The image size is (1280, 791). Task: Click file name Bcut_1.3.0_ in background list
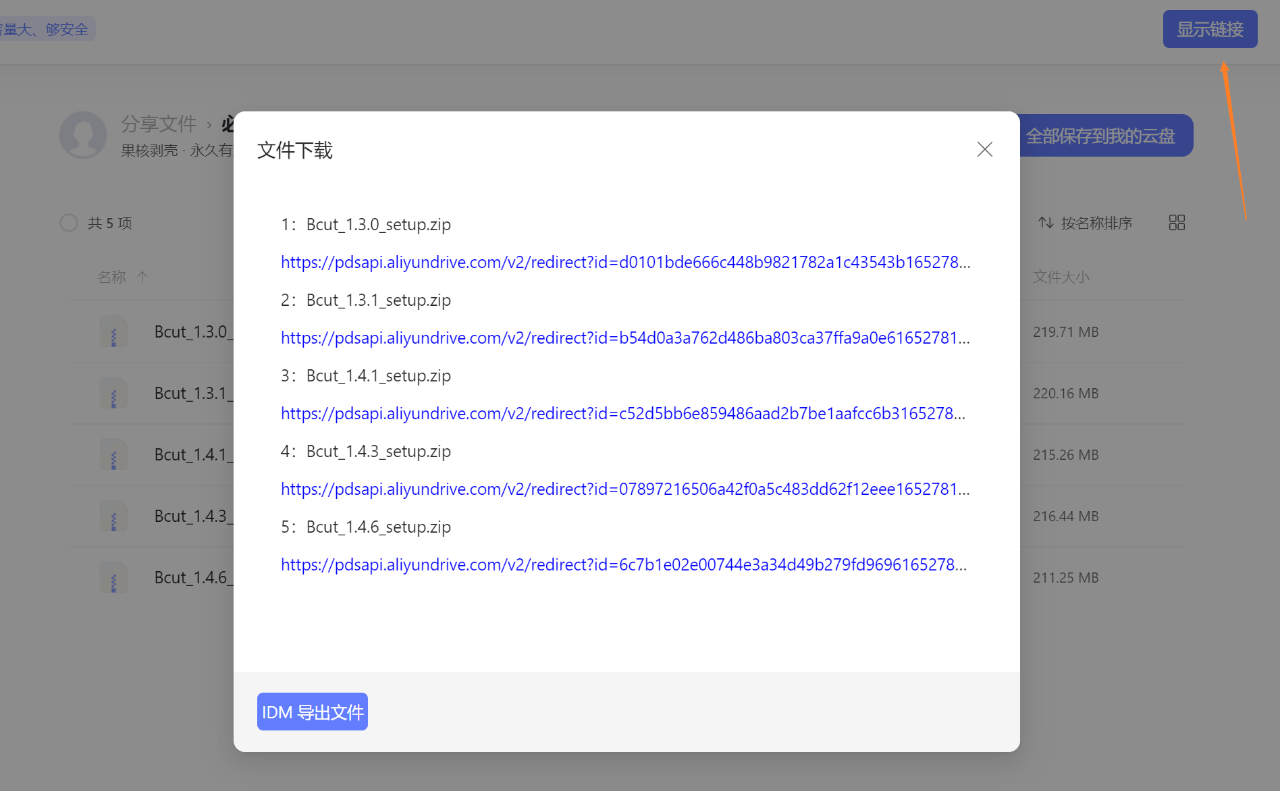[194, 332]
